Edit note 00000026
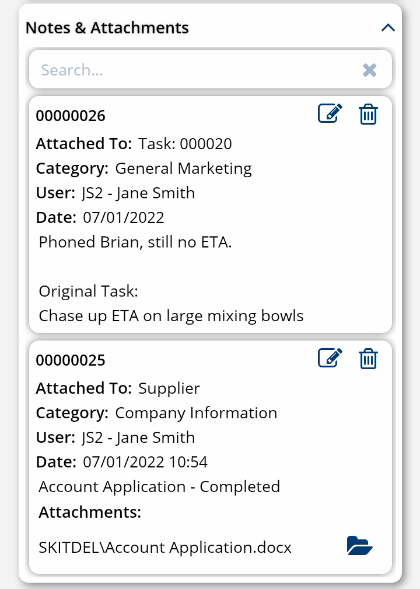Screen dimensions: 420x589 (330, 113)
